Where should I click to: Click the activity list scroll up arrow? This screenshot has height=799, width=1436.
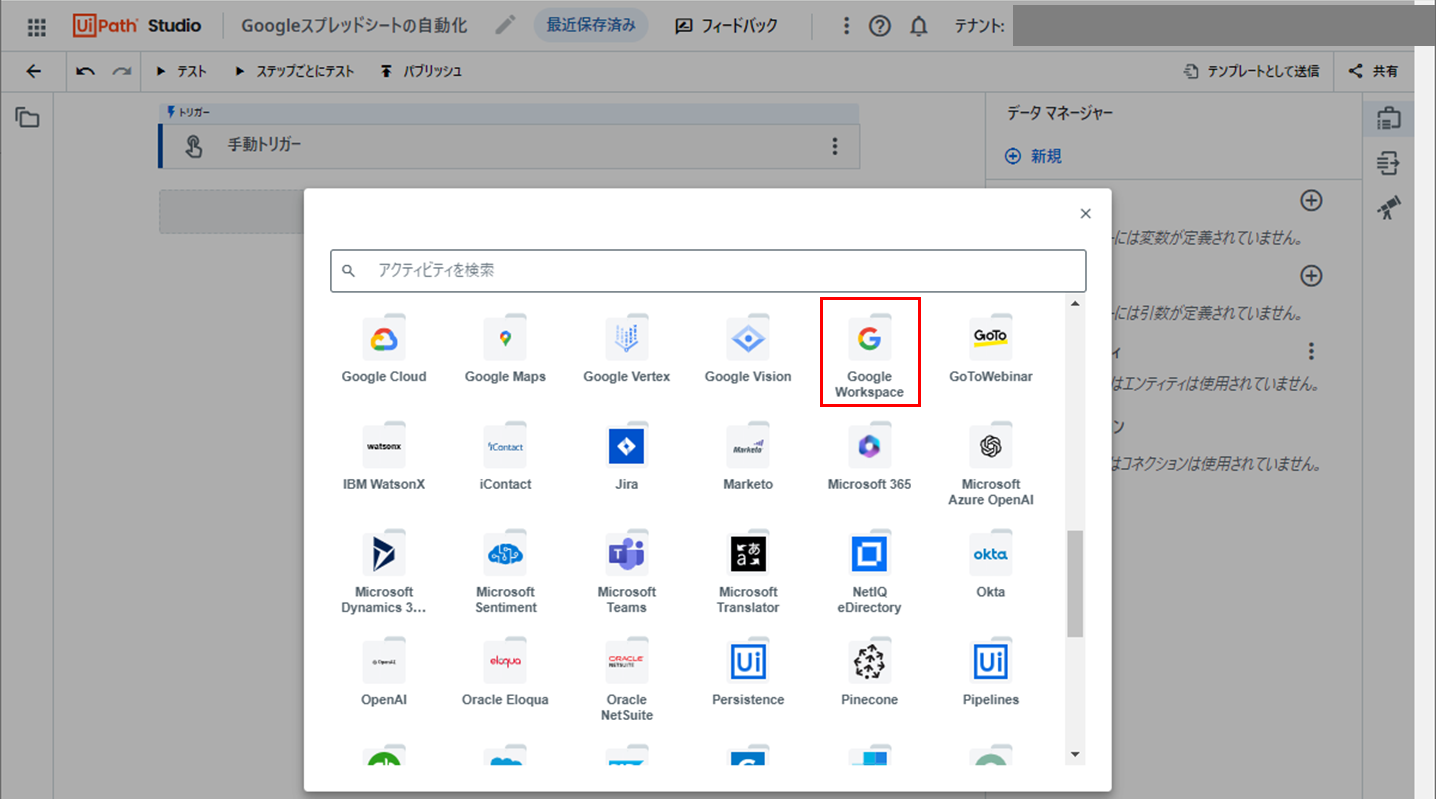pos(1075,303)
